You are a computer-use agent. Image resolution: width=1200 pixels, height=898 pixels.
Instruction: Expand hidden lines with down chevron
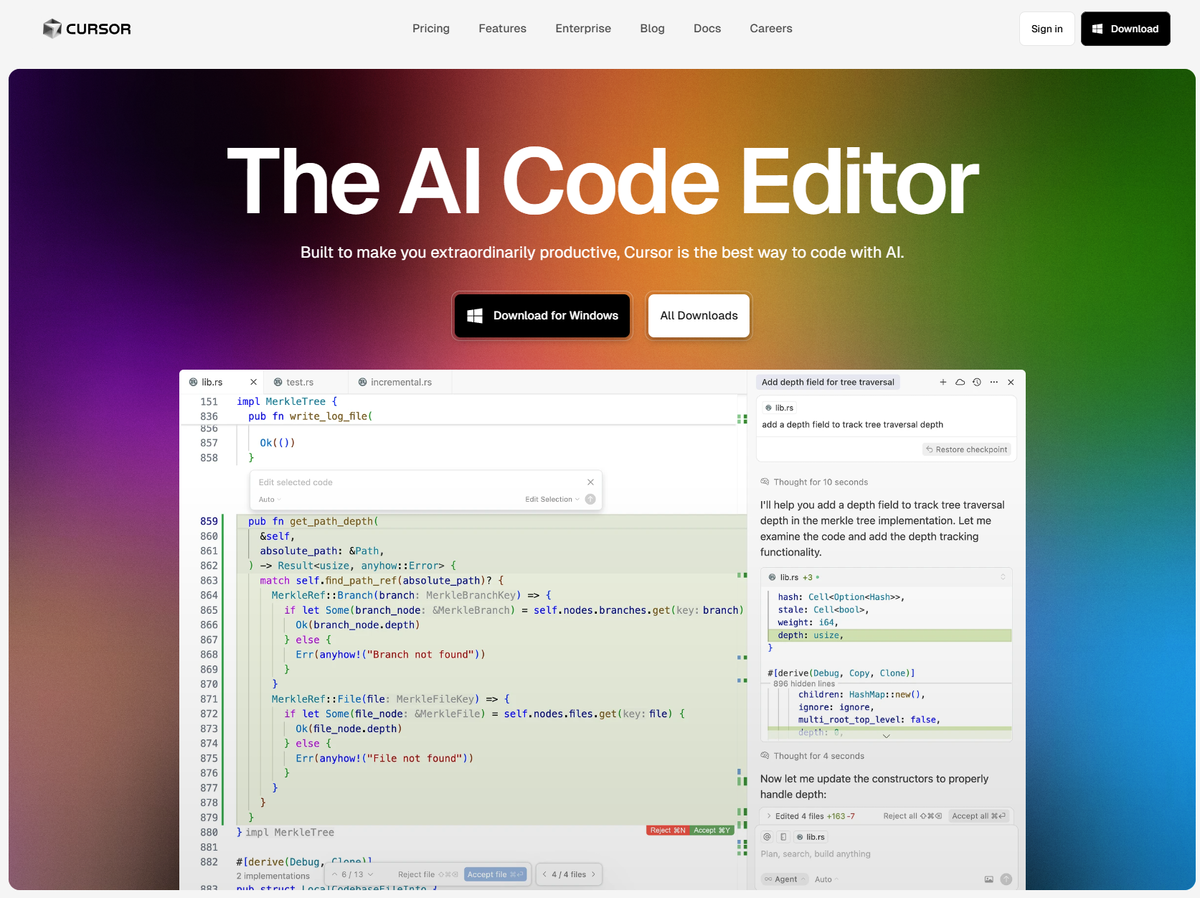coord(886,736)
